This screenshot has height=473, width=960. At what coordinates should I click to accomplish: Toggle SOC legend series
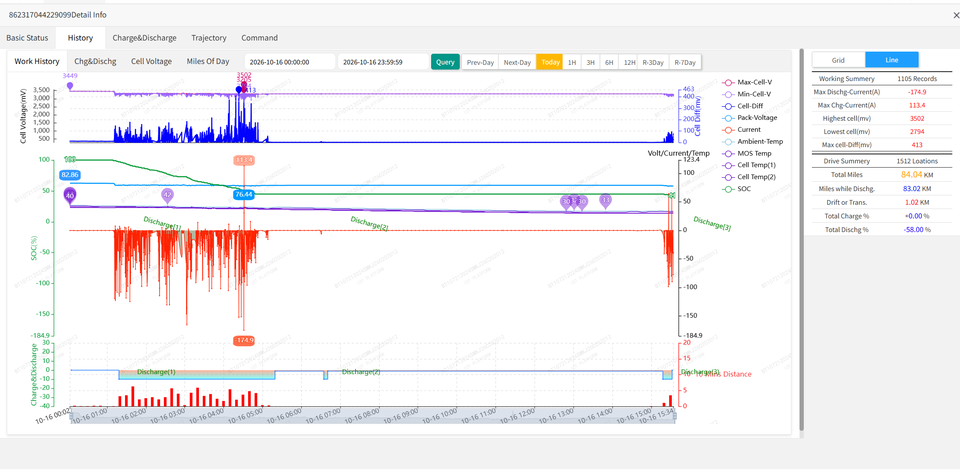pos(738,189)
